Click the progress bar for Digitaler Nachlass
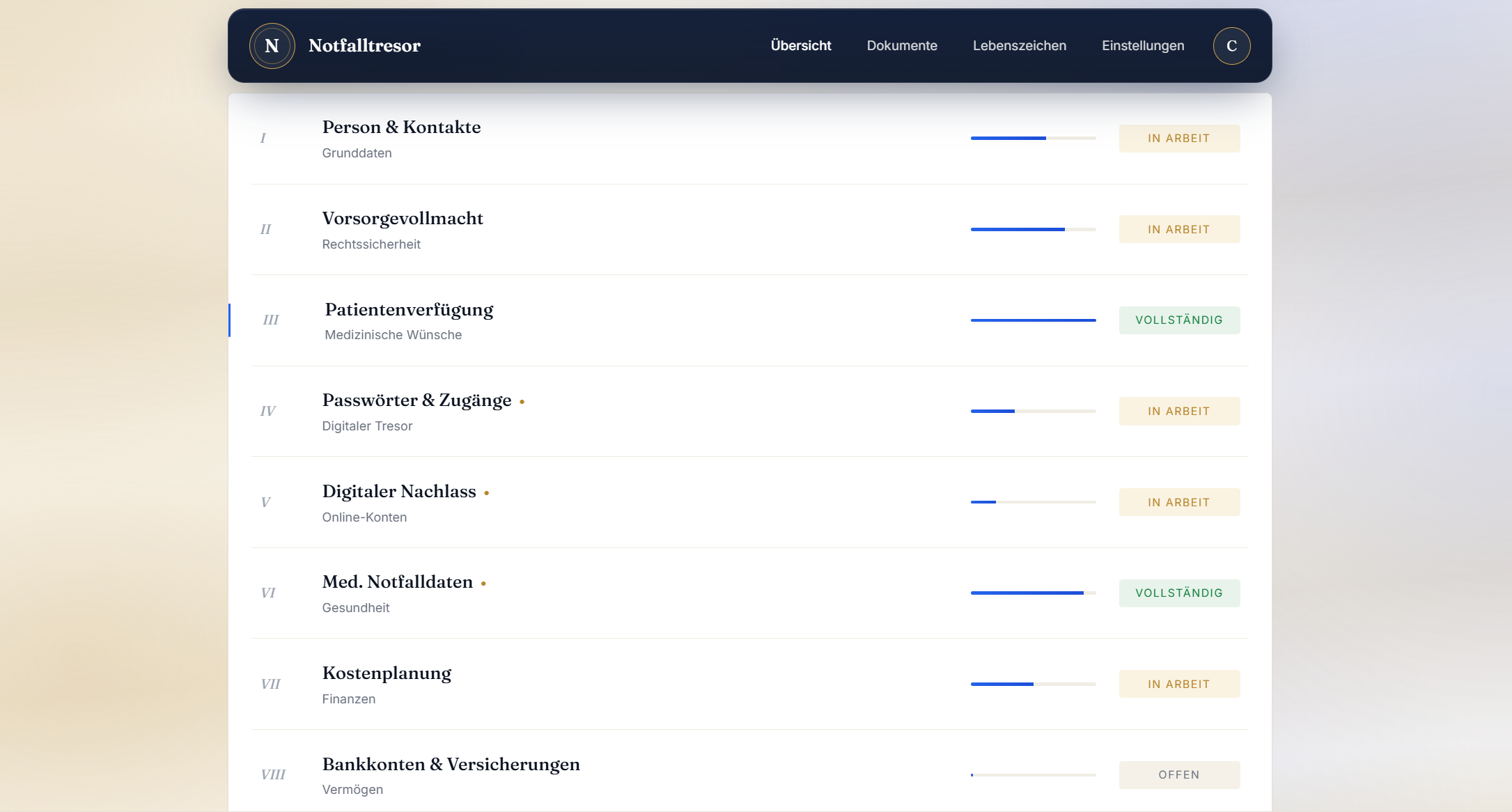Screen dimensions: 1512x812 coord(1033,502)
